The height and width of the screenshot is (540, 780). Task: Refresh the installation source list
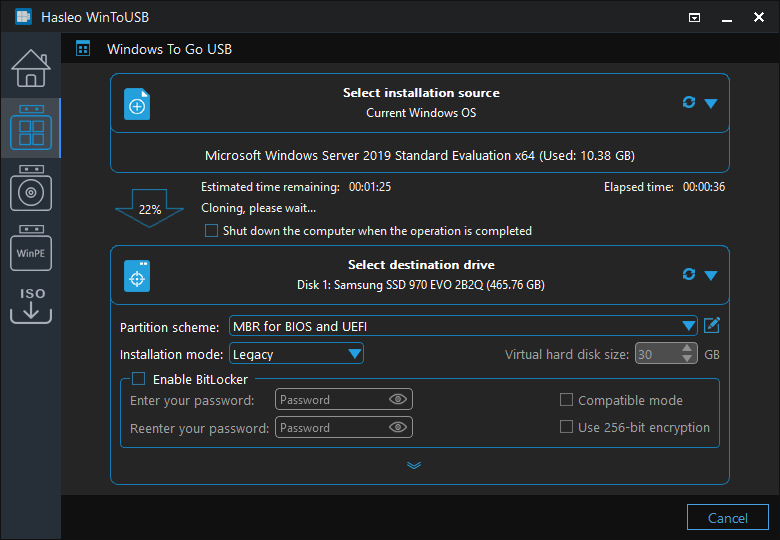pyautogui.click(x=688, y=102)
